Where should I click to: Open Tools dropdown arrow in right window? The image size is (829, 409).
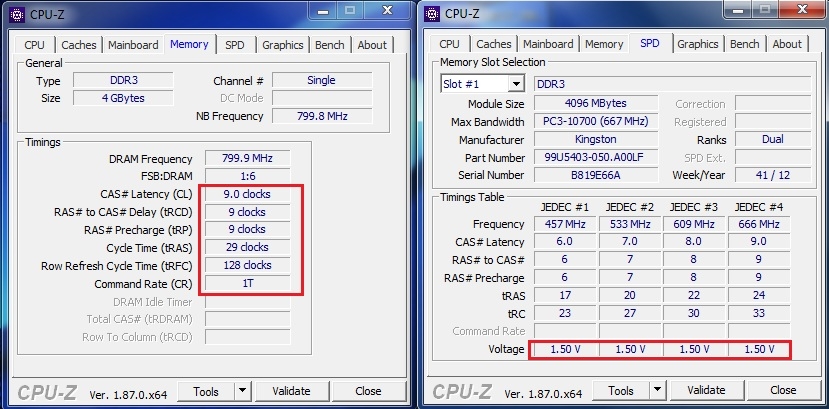(x=658, y=391)
